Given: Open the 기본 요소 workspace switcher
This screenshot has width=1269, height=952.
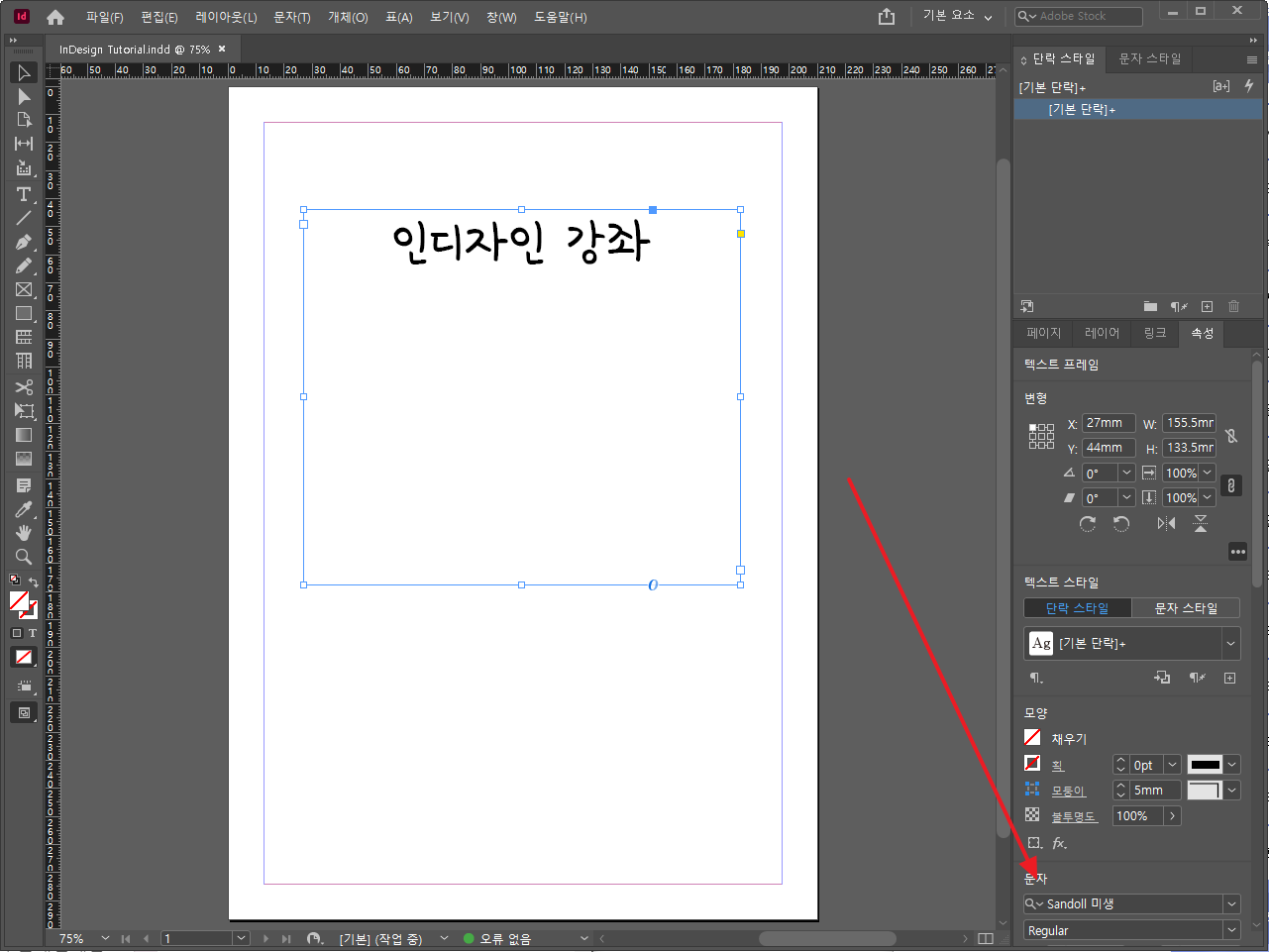Looking at the screenshot, I should point(957,16).
